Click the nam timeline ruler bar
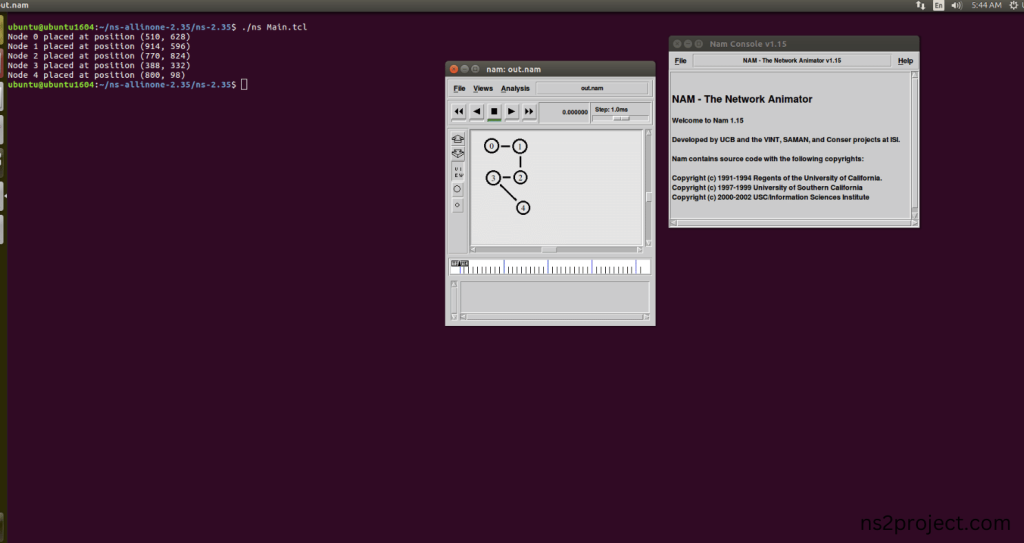This screenshot has height=543, width=1024. point(551,267)
